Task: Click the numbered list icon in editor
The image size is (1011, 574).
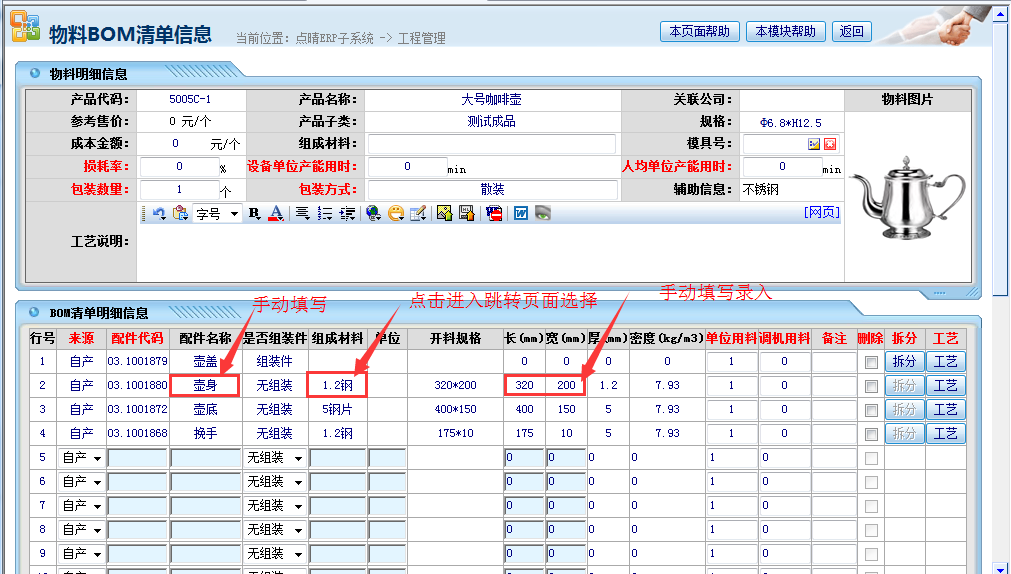Action: [325, 213]
